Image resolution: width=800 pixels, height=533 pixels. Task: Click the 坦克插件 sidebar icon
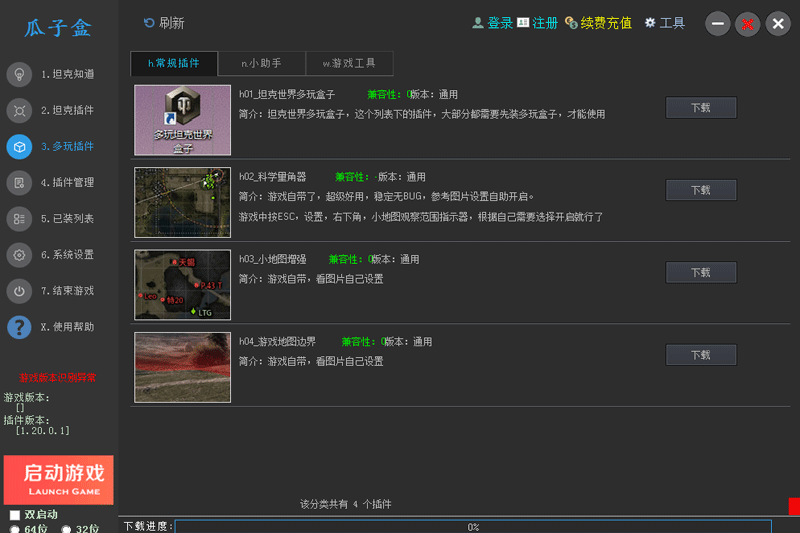pyautogui.click(x=19, y=111)
